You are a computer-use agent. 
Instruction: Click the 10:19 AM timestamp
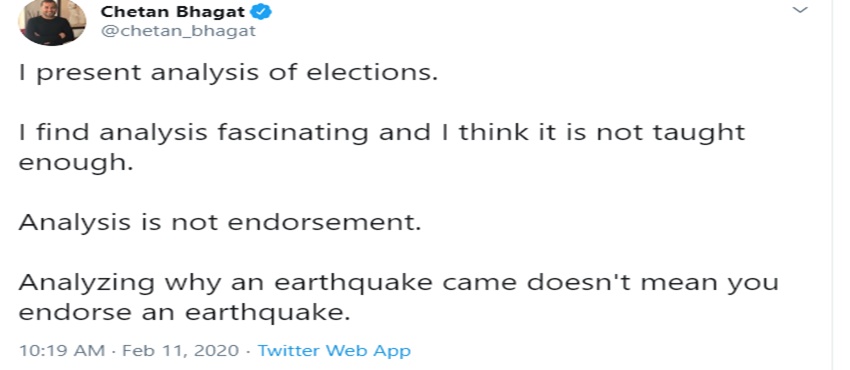[x=62, y=350]
